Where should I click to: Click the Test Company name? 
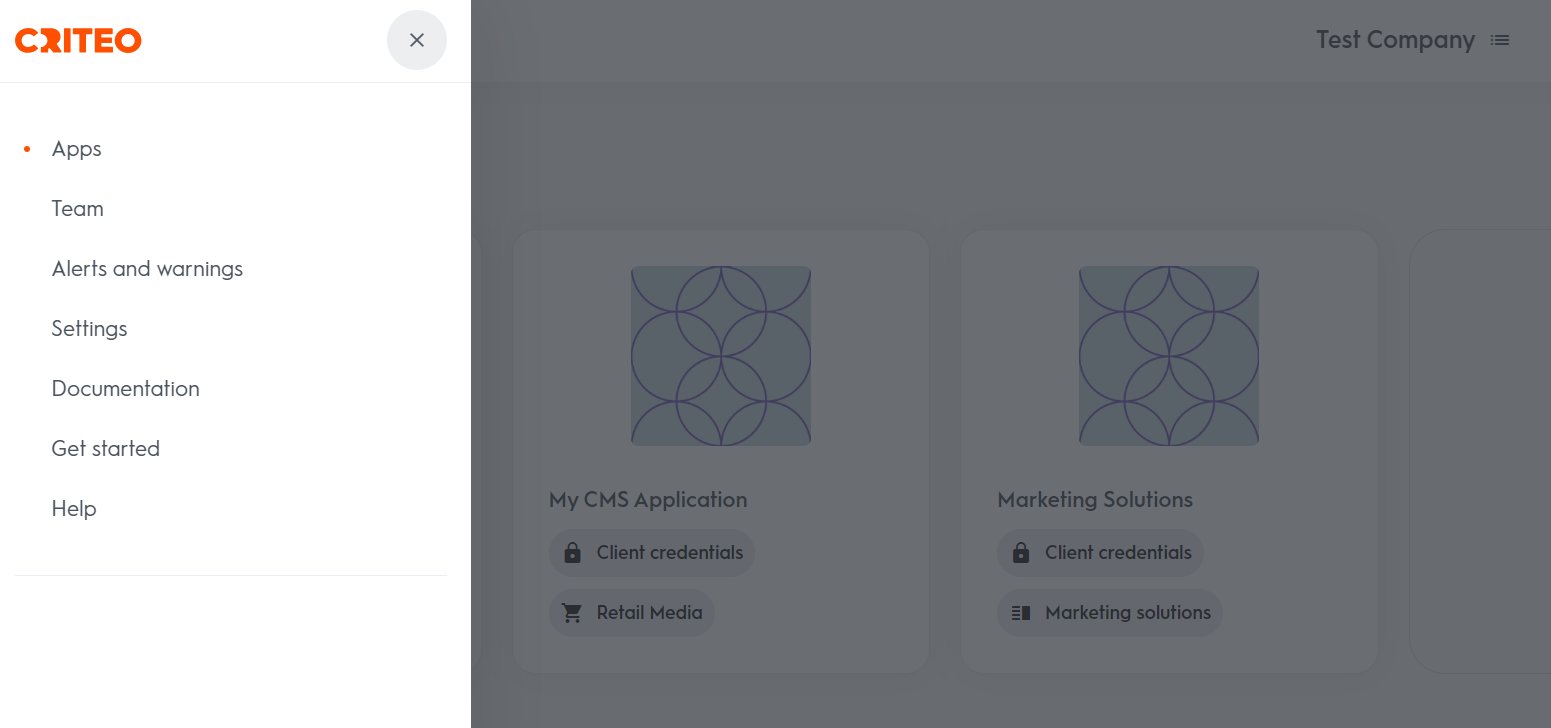(x=1395, y=40)
